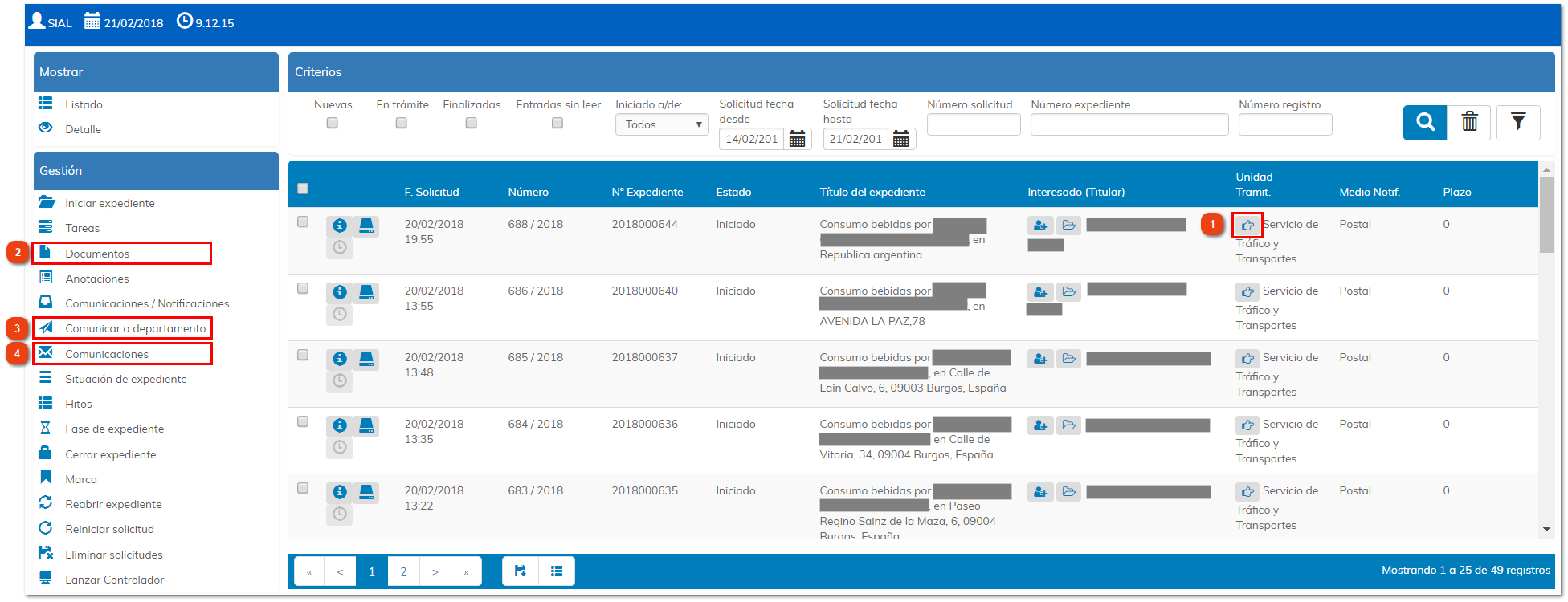Click thumbs-up icon in row 688 / 2018
The height and width of the screenshot is (602, 1568).
tap(1247, 226)
